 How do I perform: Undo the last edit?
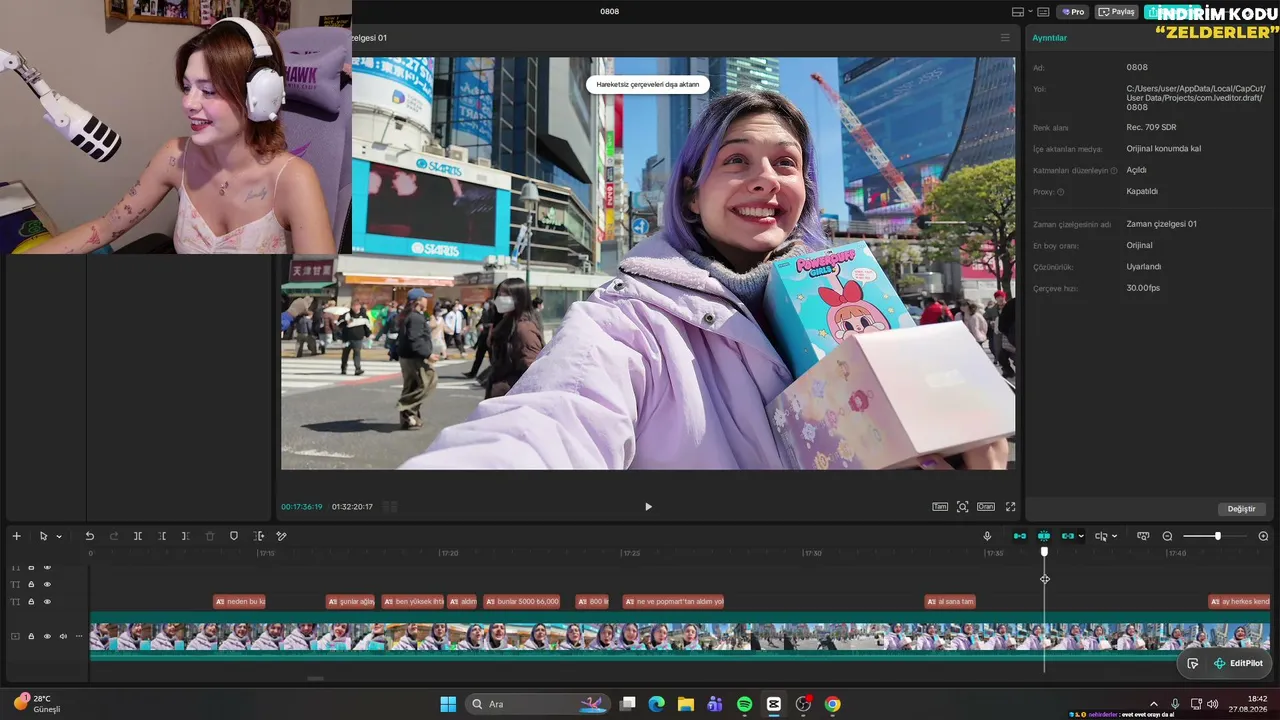(x=89, y=536)
